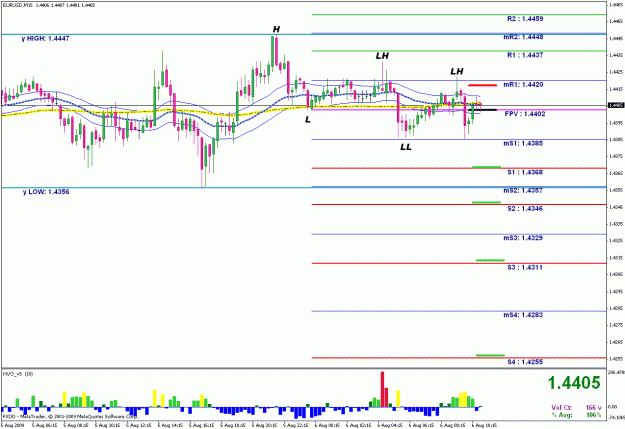Select the 'R2 : 1.4459' resistance label
Screen dimensions: 625x429
(525, 19)
